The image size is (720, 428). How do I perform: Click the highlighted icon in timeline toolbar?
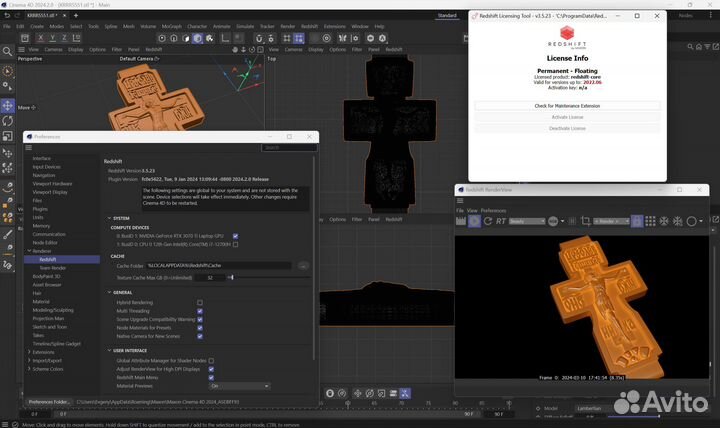pos(405,393)
